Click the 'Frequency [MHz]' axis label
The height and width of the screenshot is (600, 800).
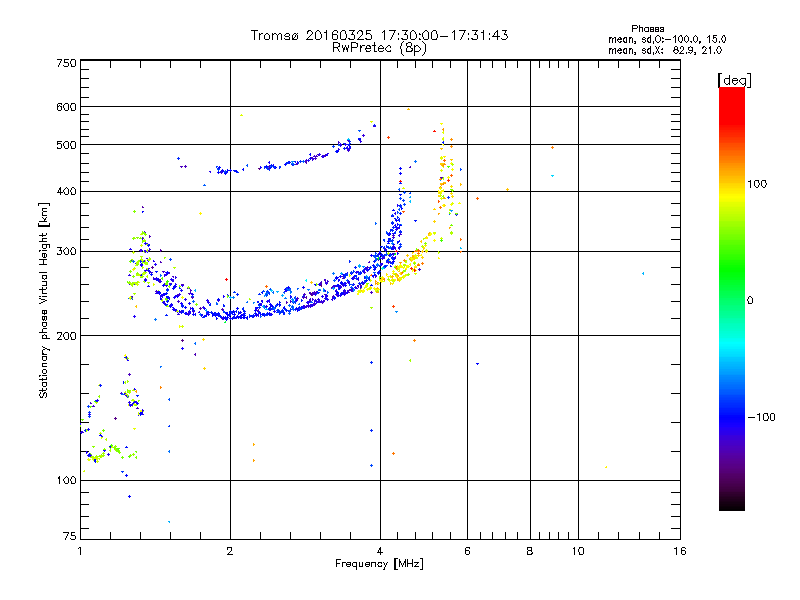pos(379,564)
